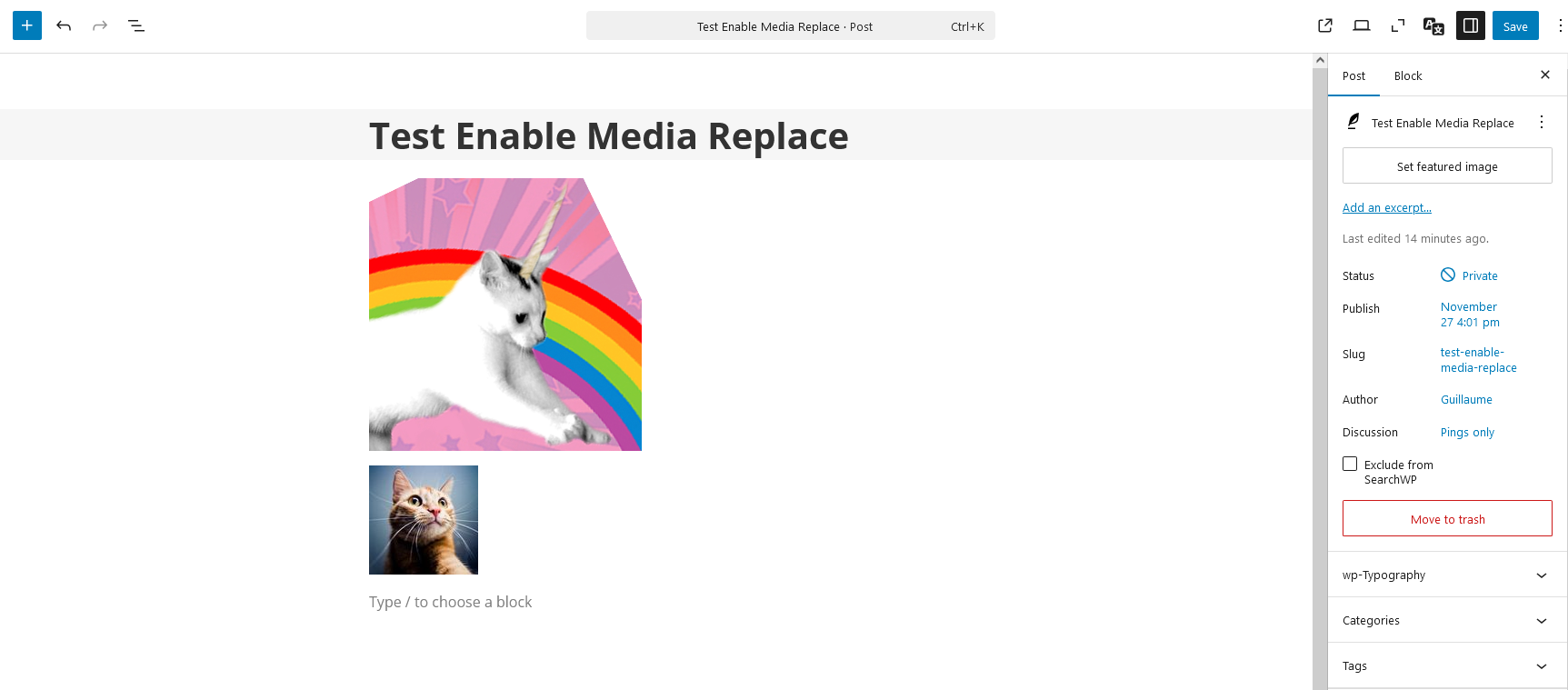Select the Post tab in sidebar
The image size is (1568, 690).
[1353, 75]
